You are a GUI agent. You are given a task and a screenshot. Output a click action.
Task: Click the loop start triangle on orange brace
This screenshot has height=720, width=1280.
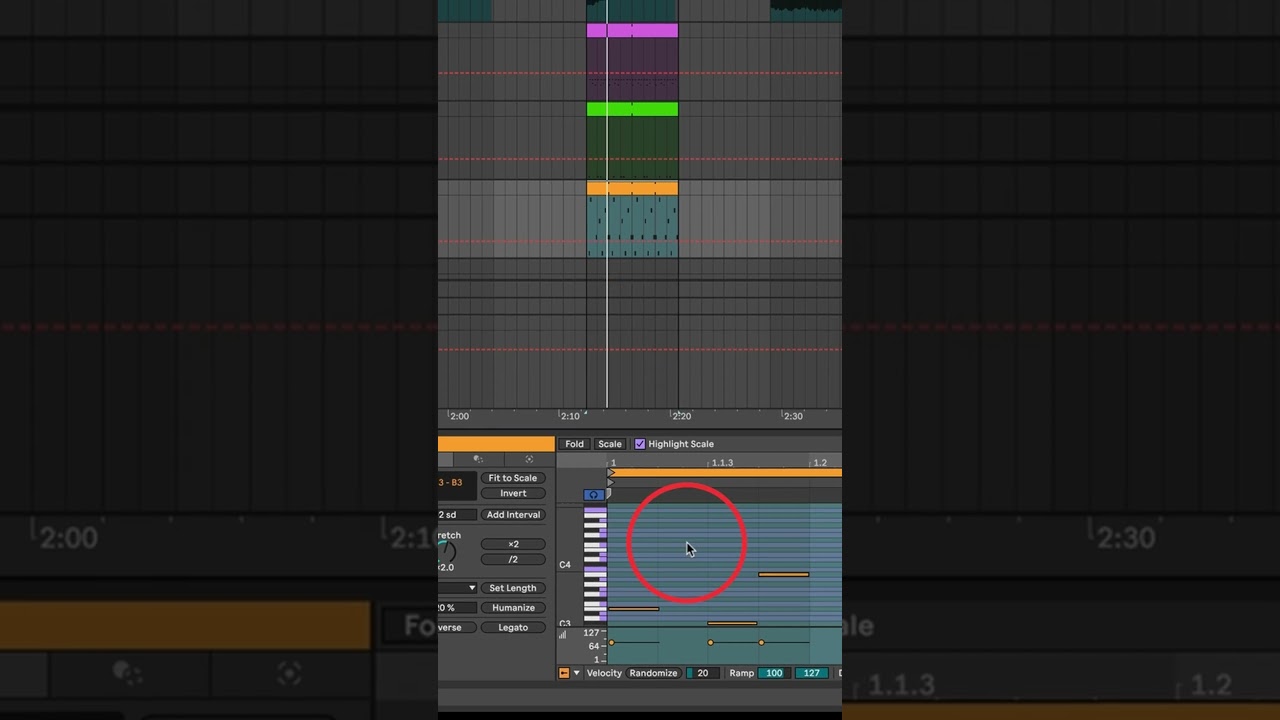611,472
